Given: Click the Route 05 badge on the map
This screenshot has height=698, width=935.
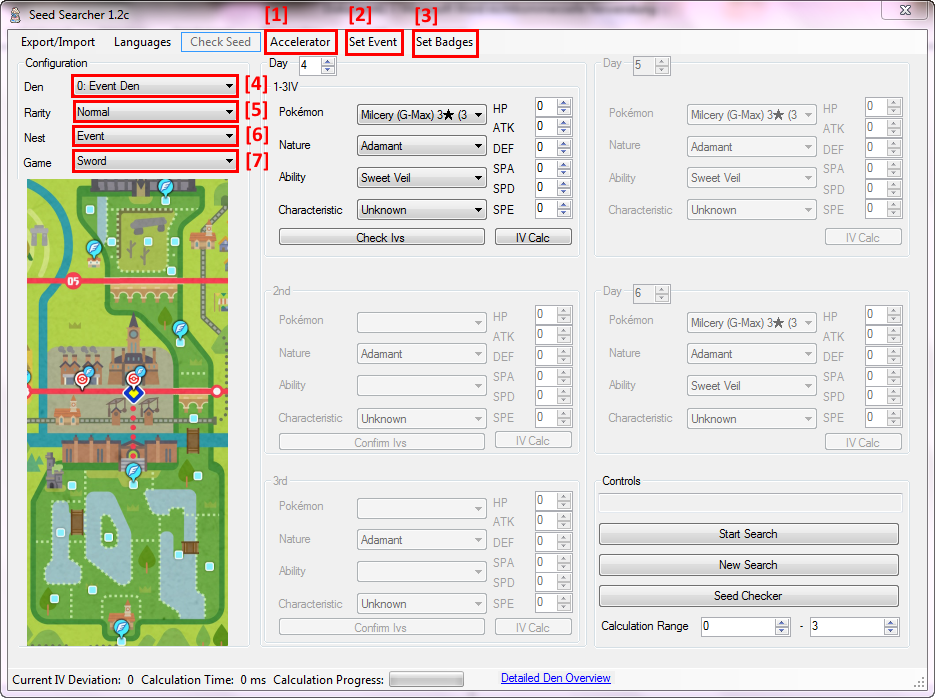Looking at the screenshot, I should 71,280.
